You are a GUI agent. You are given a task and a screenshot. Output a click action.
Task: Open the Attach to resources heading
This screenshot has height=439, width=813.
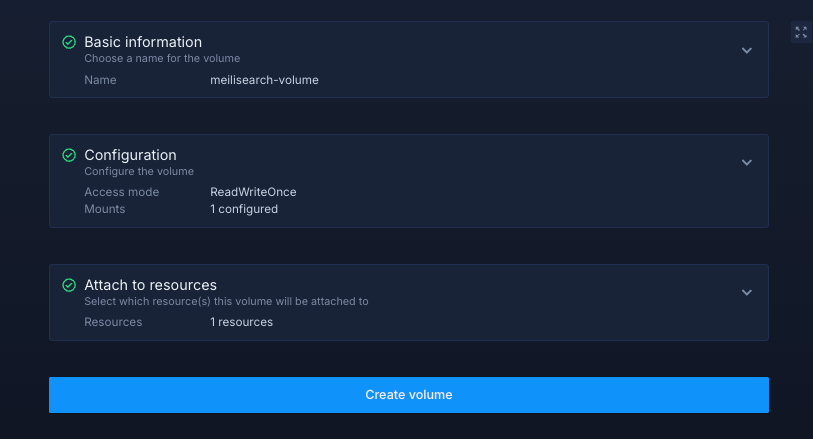pos(150,285)
